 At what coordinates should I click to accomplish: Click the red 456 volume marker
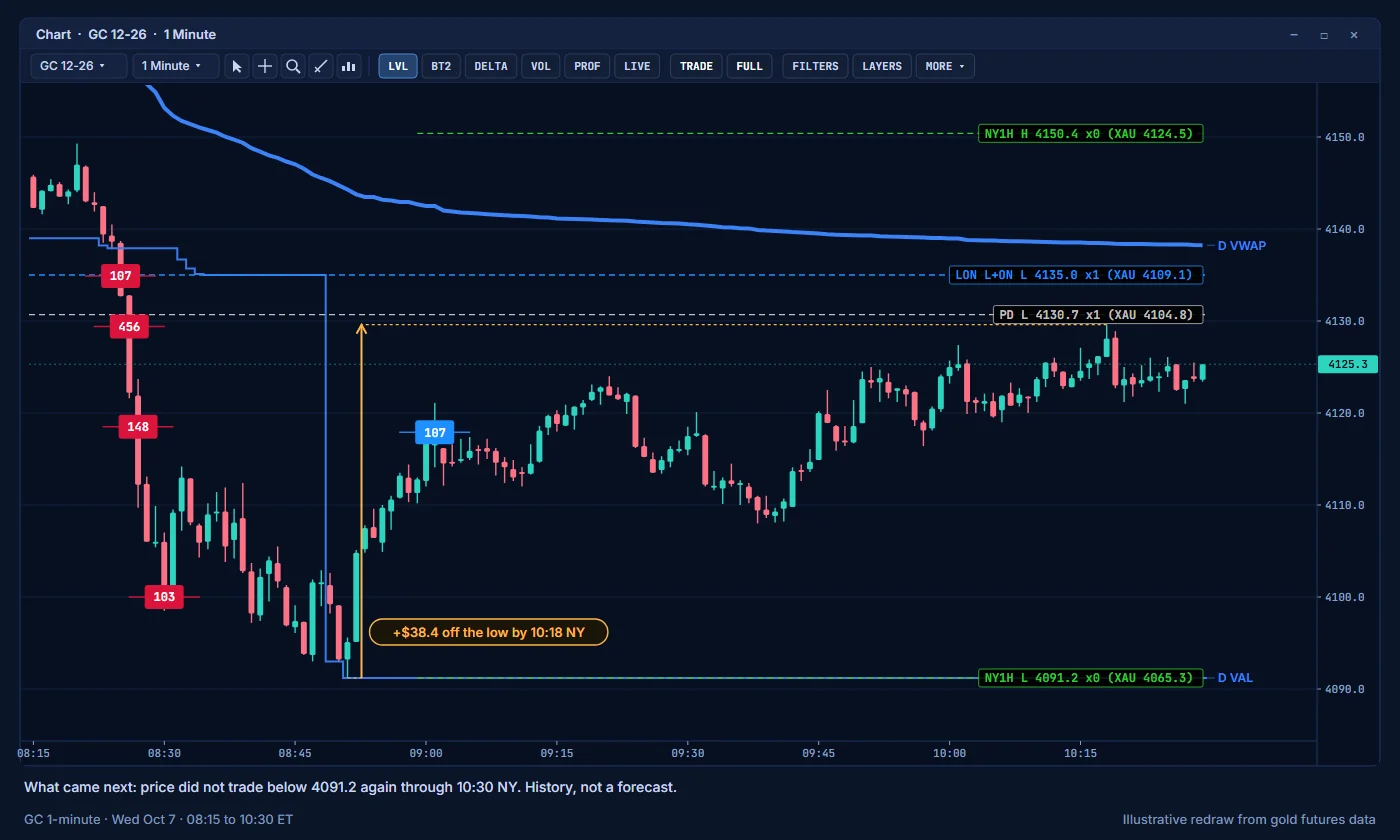(x=129, y=326)
